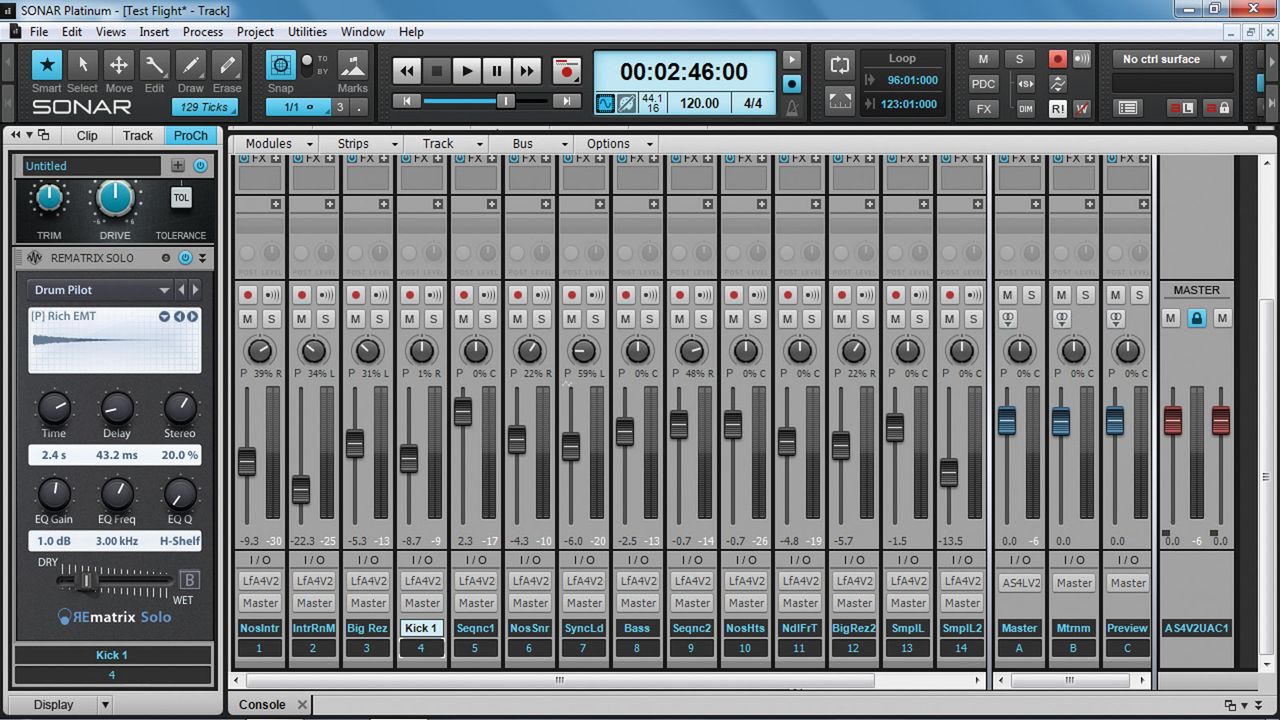
Task: Expand the Display menu arrow
Action: tap(104, 705)
